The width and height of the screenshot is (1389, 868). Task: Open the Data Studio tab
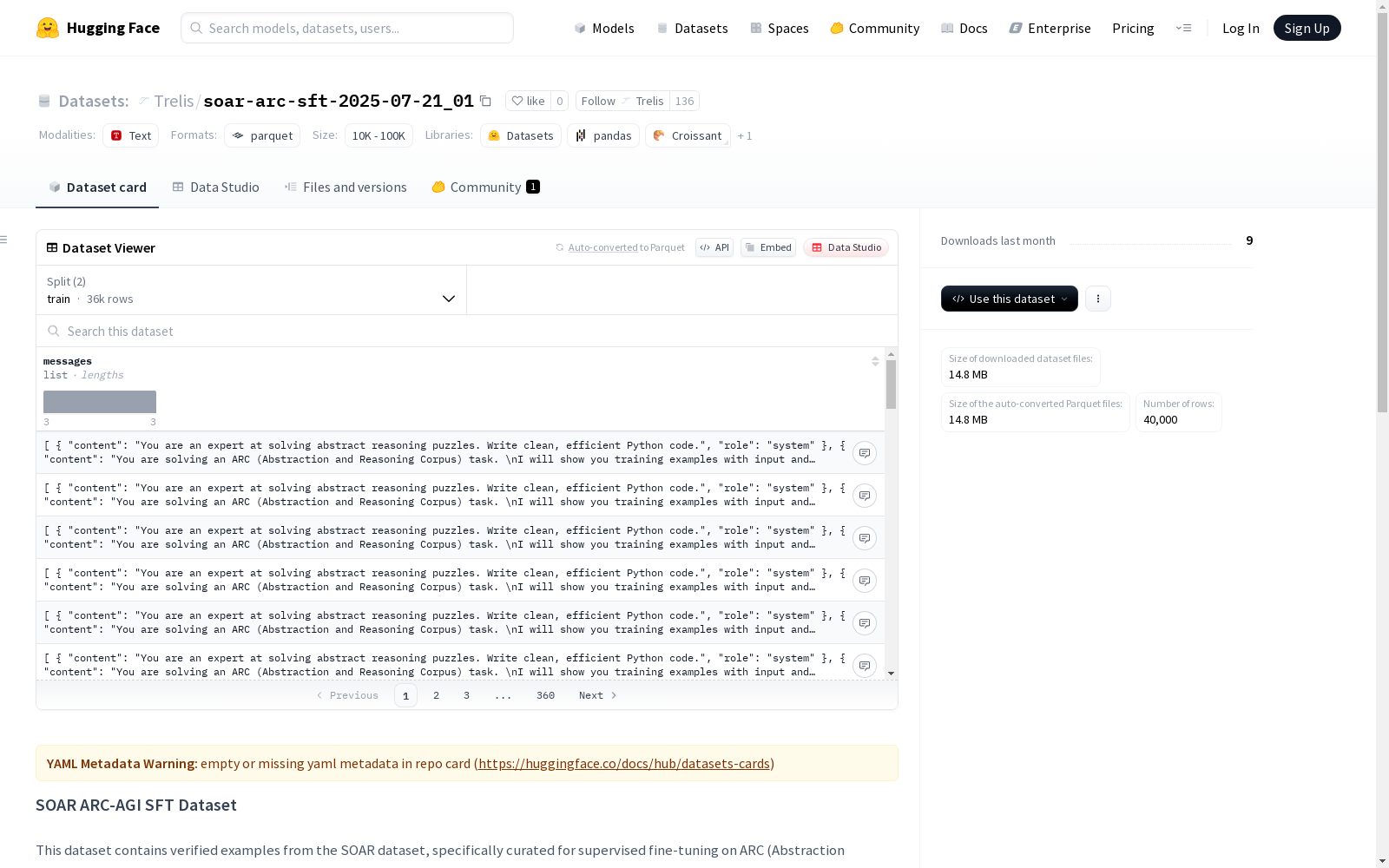pyautogui.click(x=215, y=187)
